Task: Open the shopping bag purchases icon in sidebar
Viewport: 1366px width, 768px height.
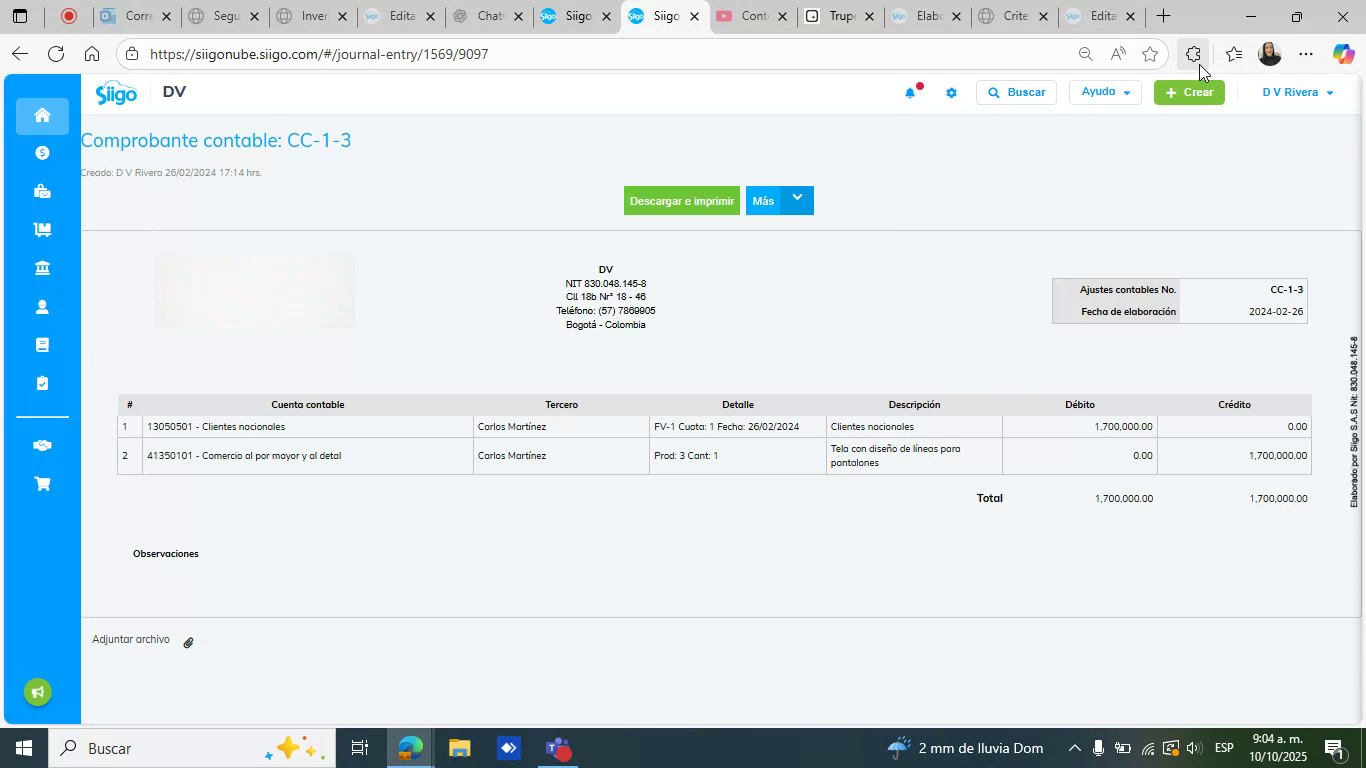Action: 42,191
